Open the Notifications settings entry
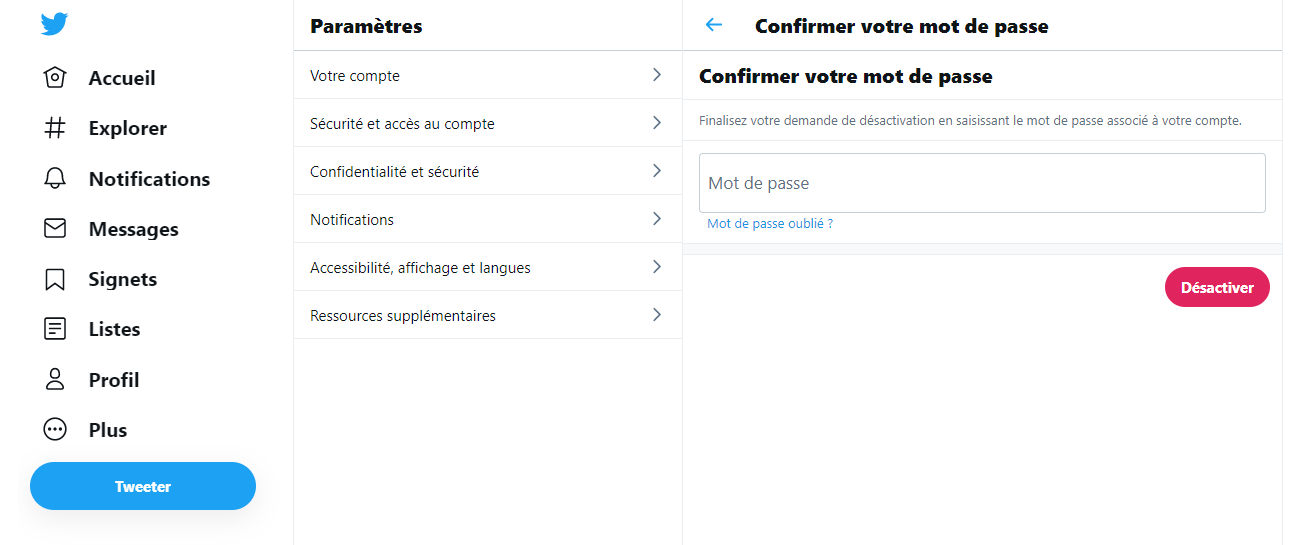 pyautogui.click(x=488, y=219)
